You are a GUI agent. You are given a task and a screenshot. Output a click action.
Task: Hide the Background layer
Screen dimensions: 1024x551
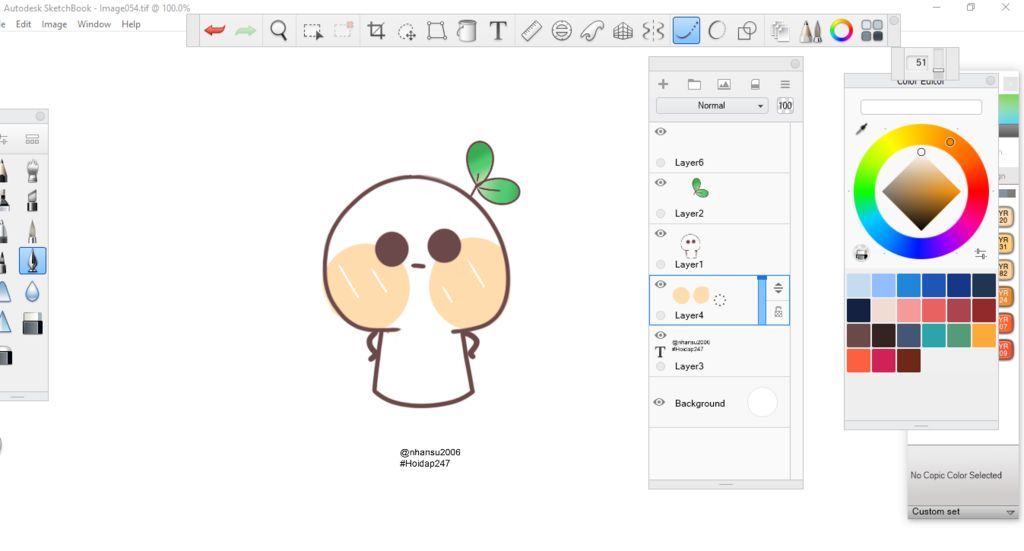pyautogui.click(x=659, y=403)
